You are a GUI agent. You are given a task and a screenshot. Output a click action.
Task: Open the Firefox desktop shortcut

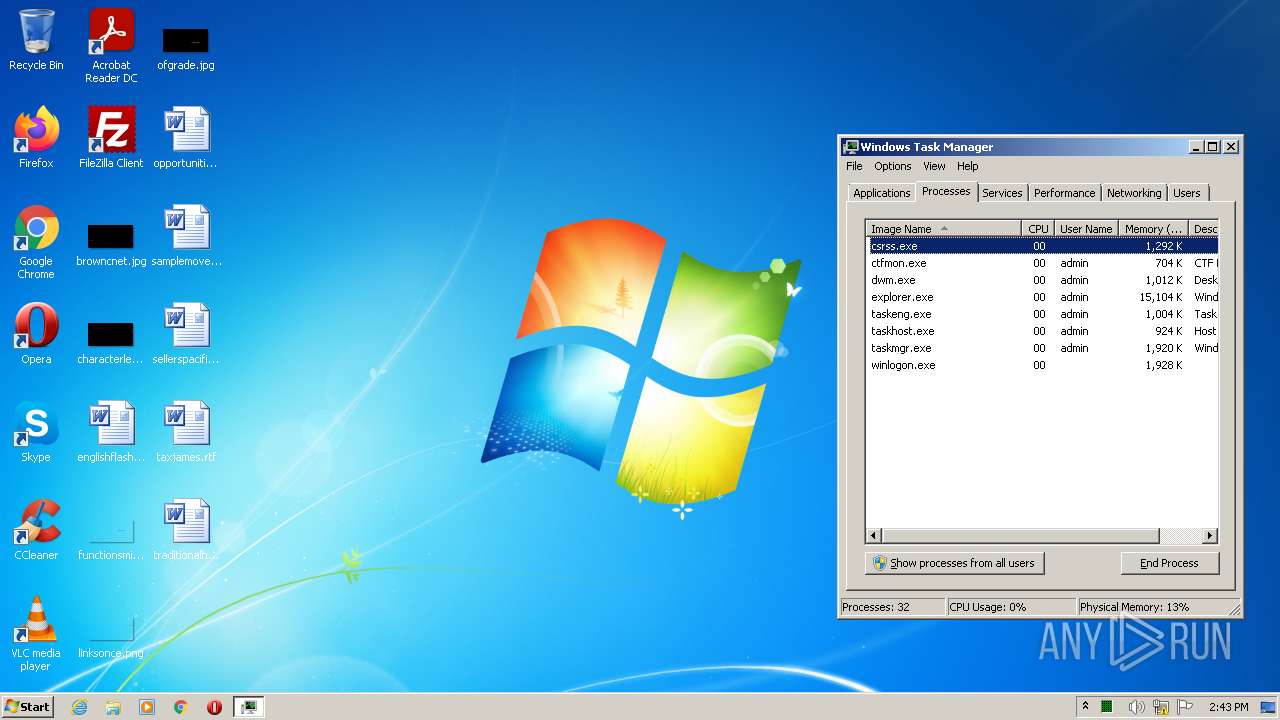[36, 138]
